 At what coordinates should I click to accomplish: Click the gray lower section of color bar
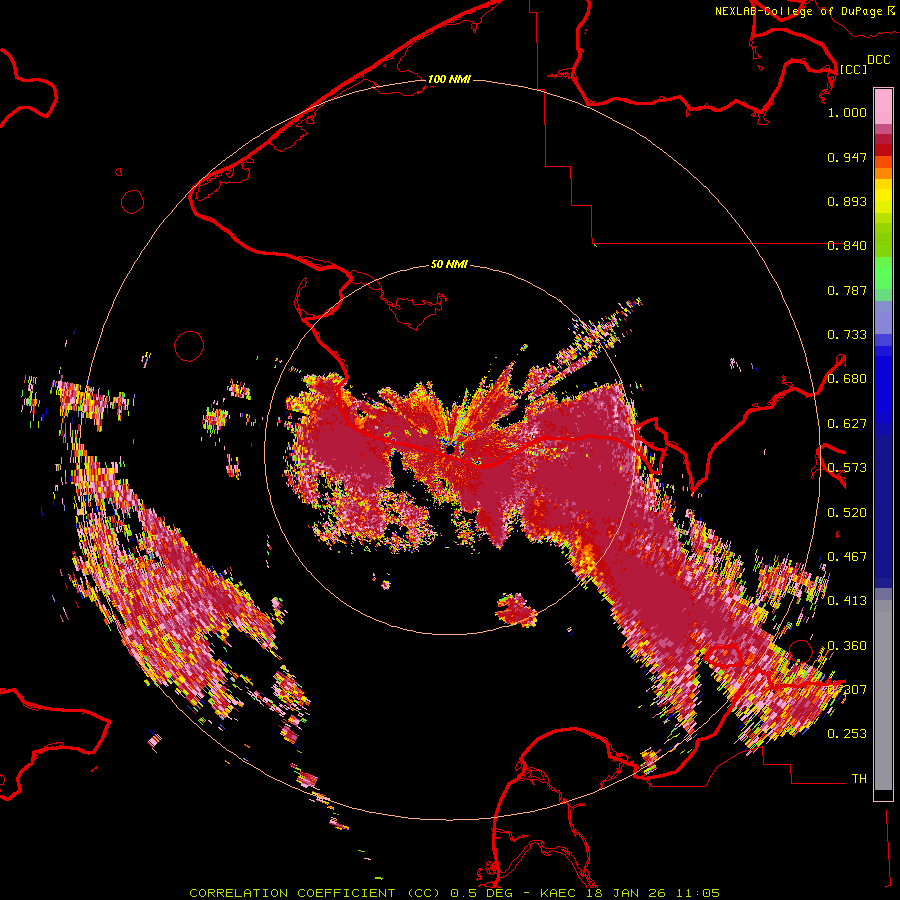883,695
